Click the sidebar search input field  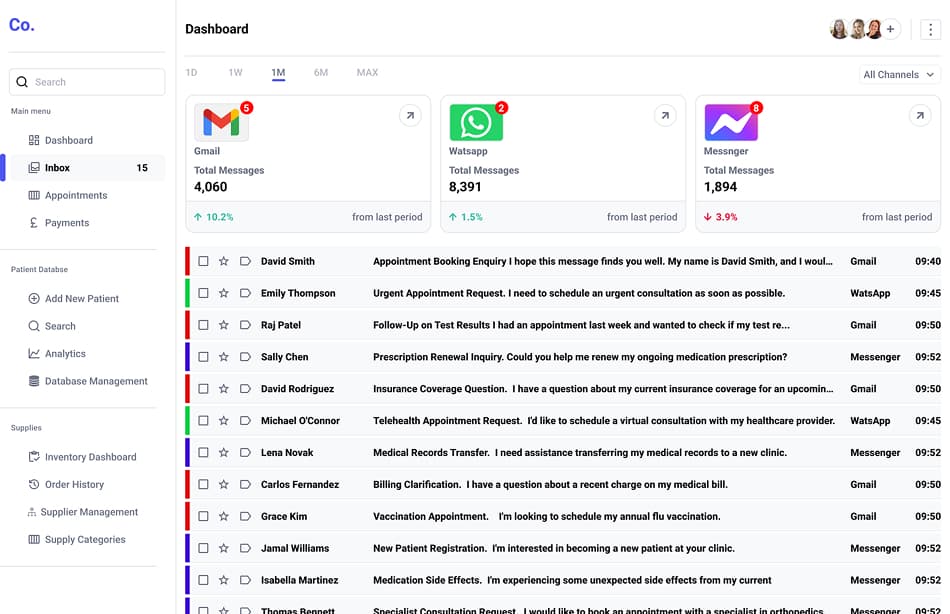click(86, 81)
